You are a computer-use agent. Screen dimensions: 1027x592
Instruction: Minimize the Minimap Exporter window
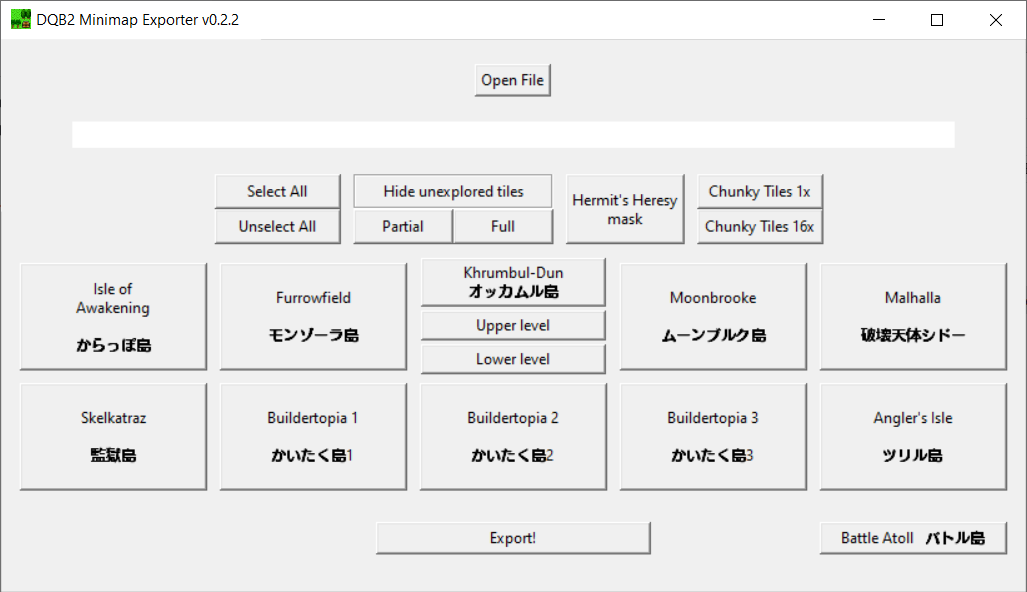coord(879,20)
